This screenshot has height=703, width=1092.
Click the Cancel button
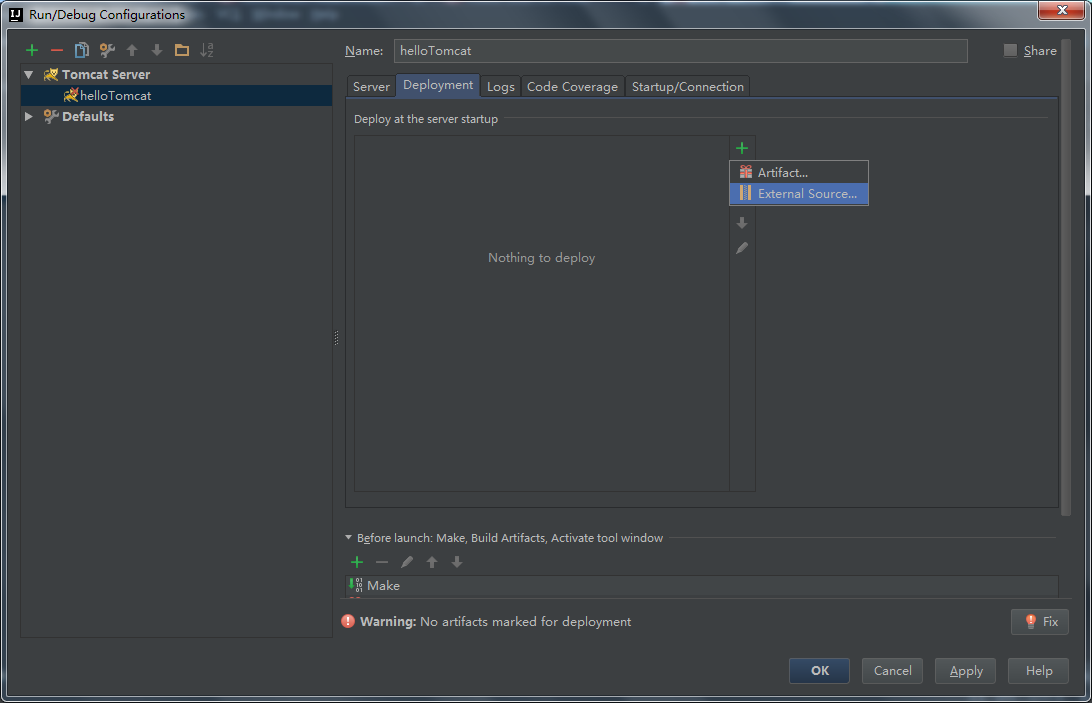892,670
